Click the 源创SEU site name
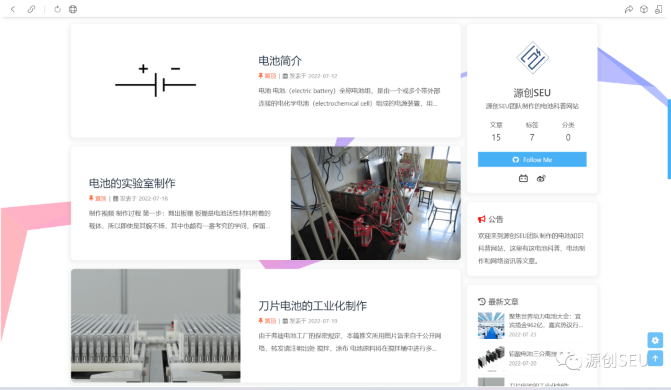 tap(532, 93)
